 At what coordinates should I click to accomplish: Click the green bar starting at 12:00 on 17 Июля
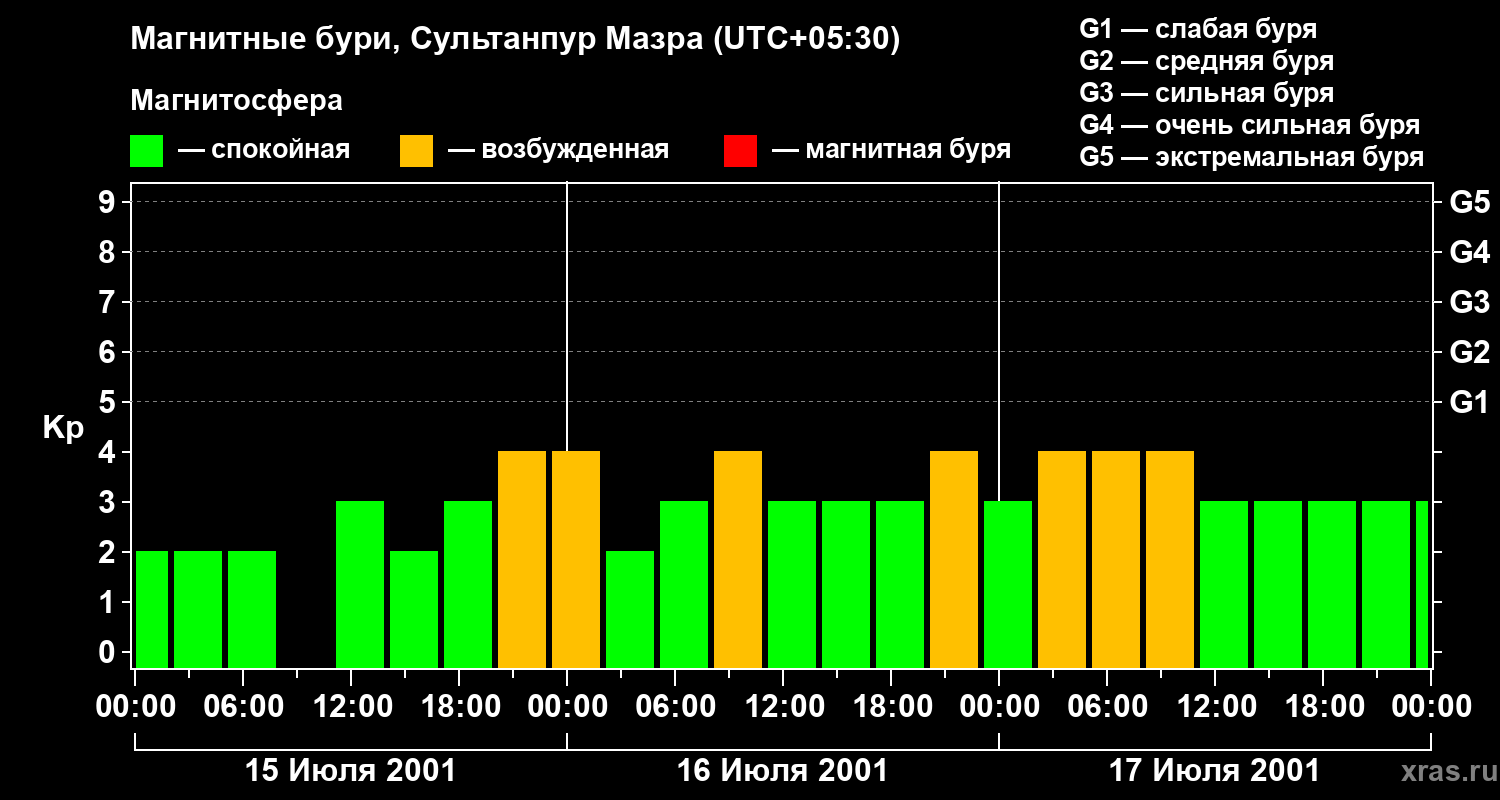point(1224,585)
